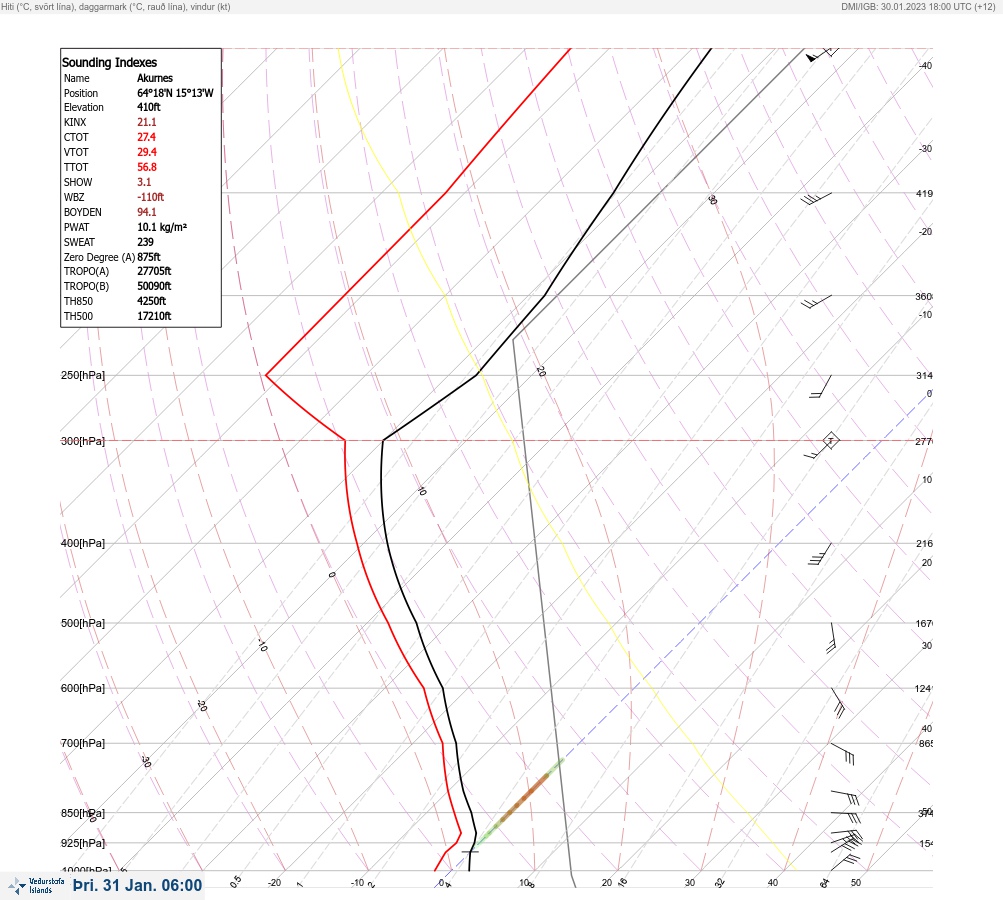Viewport: 1003px width, 900px height.
Task: Click the forecast time 'Þri. 31 Jan. 06:00'
Action: pyautogui.click(x=138, y=885)
